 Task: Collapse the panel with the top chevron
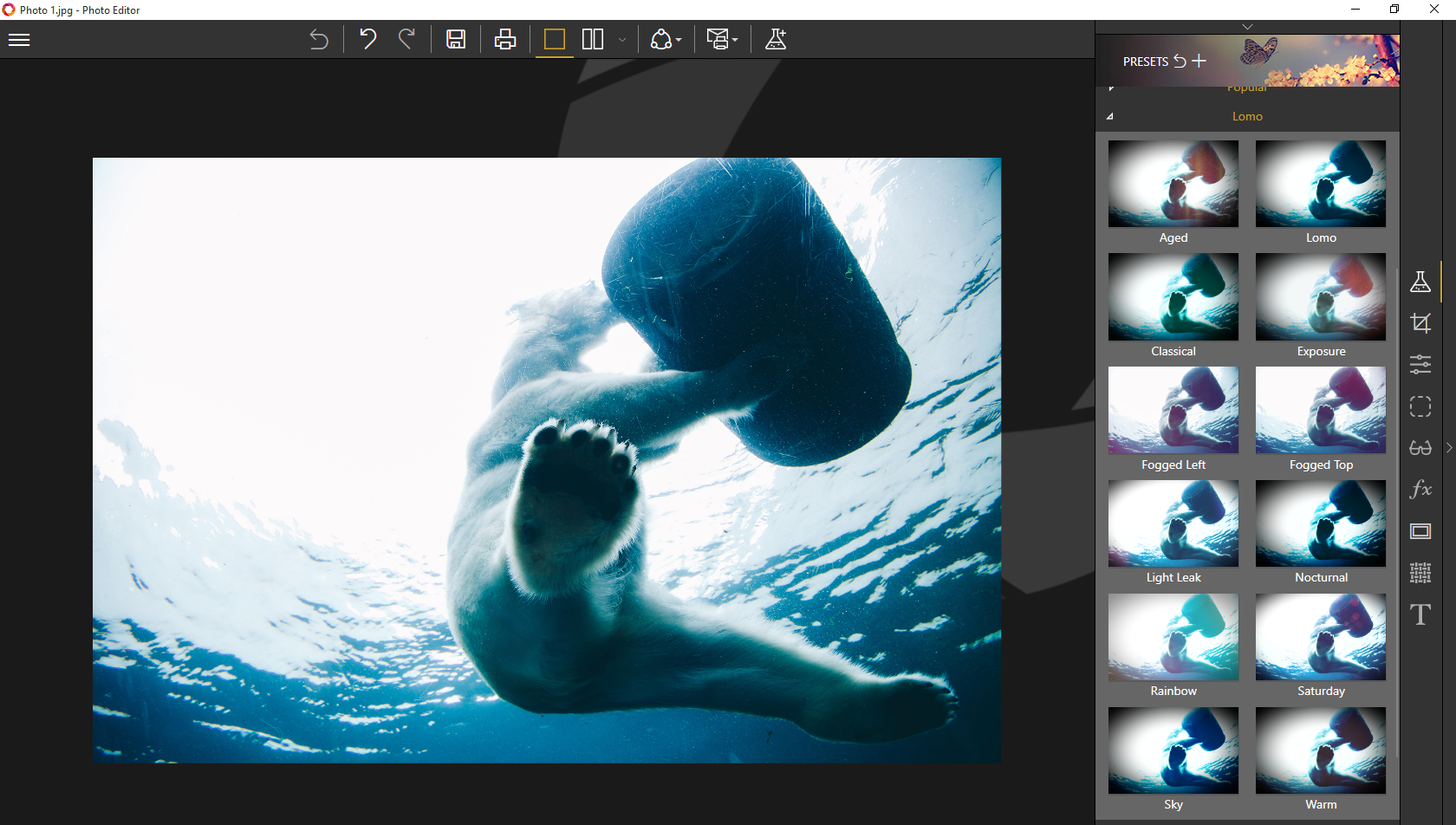[x=1247, y=27]
